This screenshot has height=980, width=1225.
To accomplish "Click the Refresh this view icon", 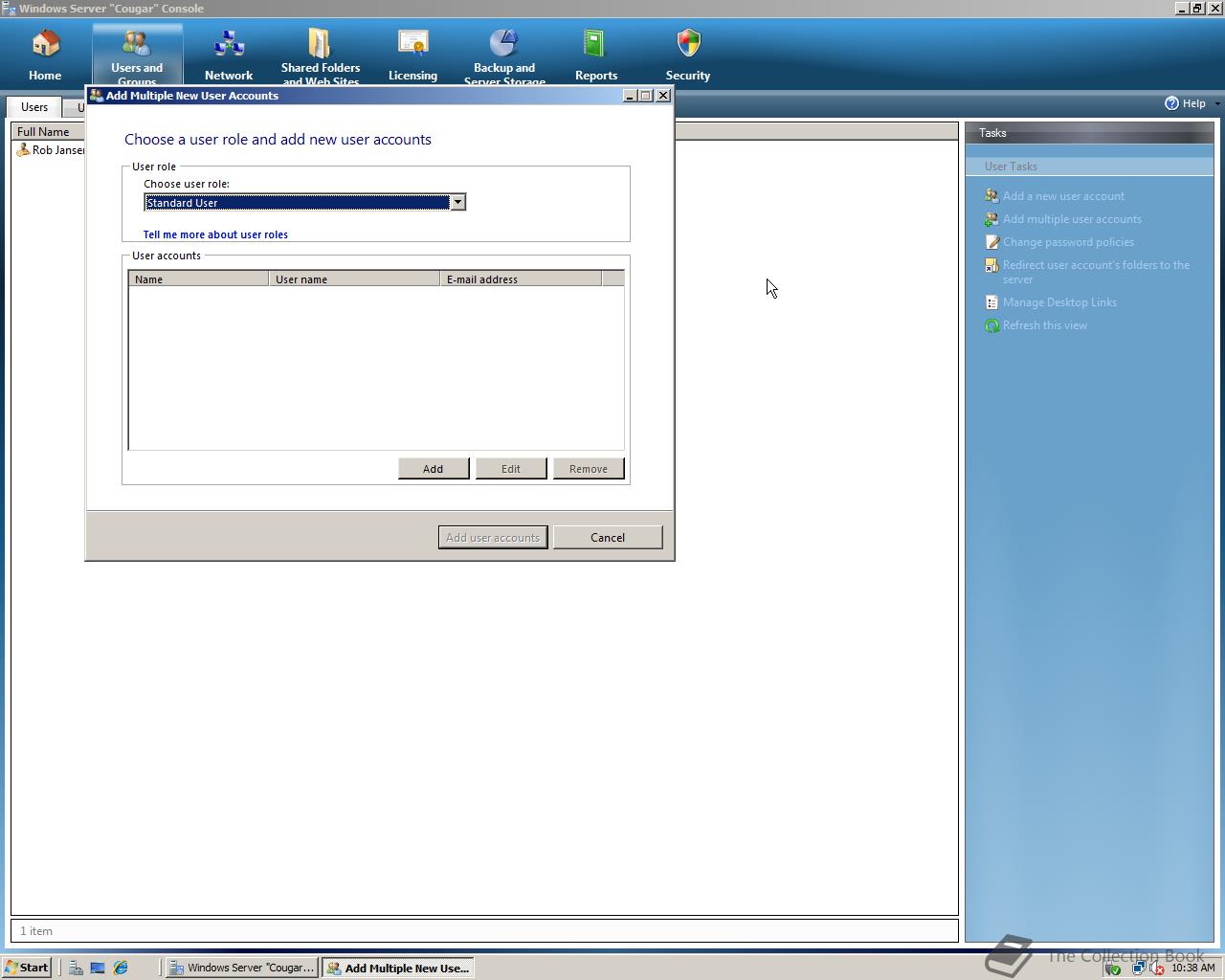I will point(991,325).
